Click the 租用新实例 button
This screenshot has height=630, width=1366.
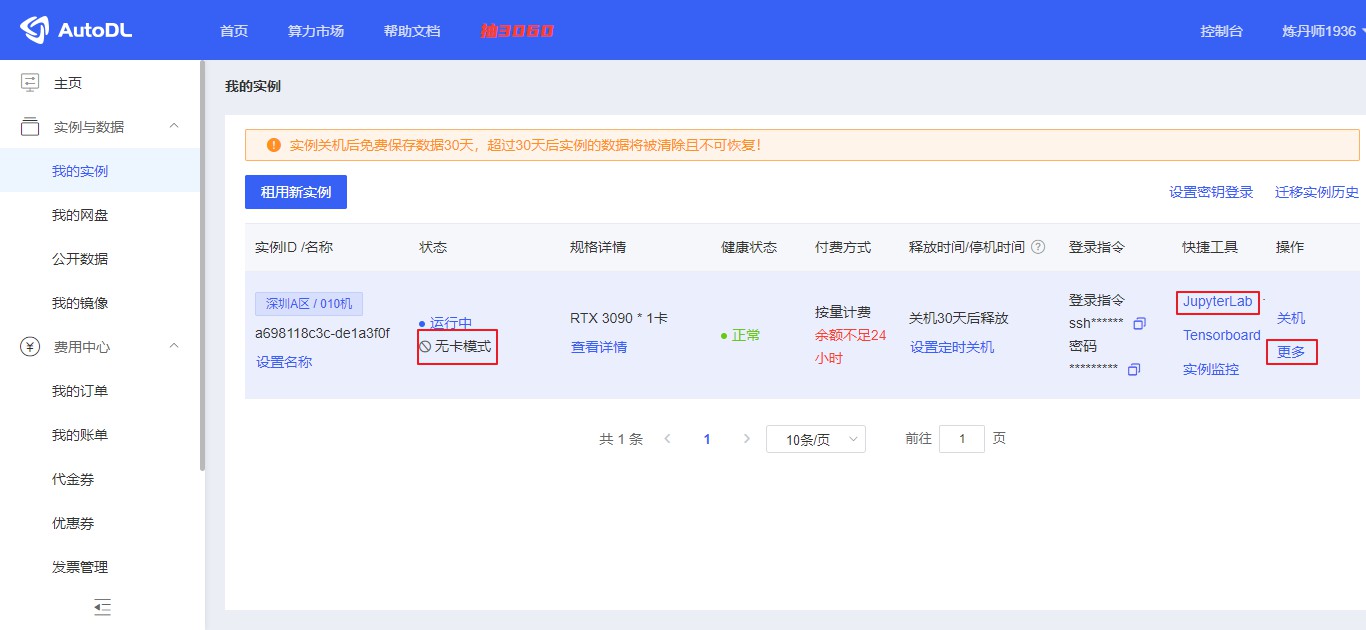coord(295,191)
